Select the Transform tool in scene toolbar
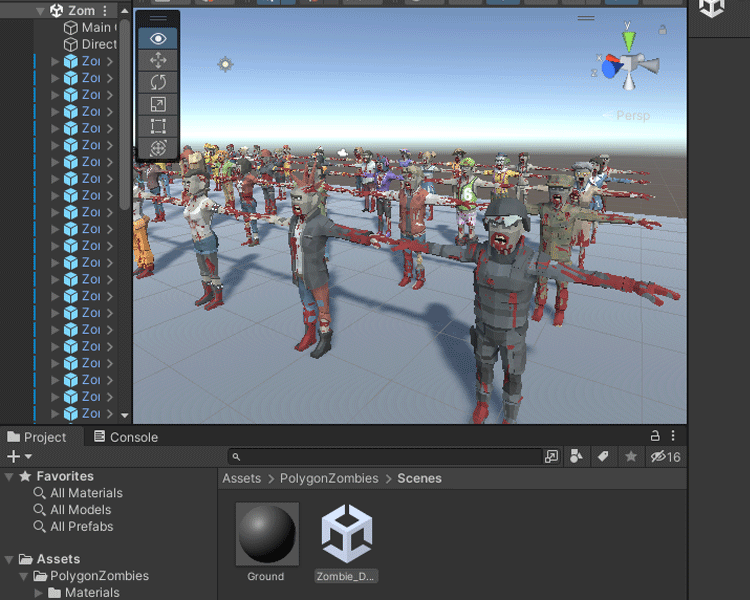750x602 pixels. click(x=158, y=148)
